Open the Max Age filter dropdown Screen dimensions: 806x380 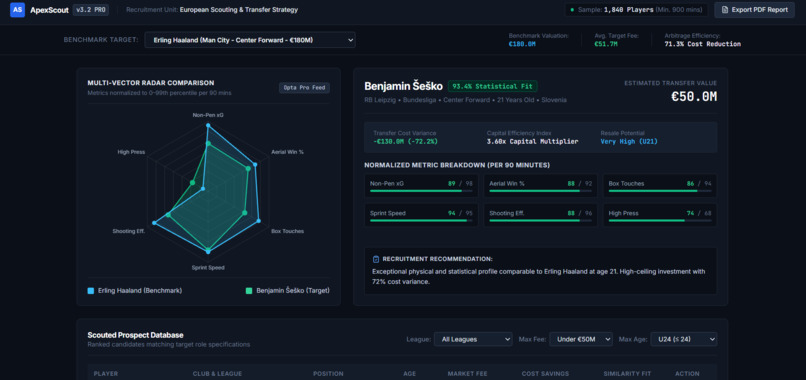tap(684, 339)
